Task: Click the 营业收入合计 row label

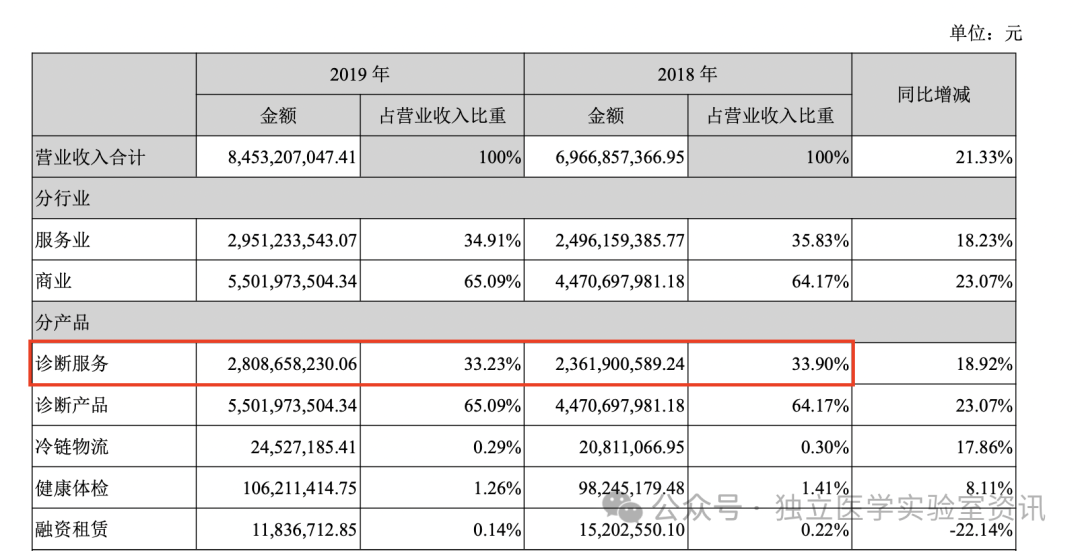Action: (x=77, y=158)
